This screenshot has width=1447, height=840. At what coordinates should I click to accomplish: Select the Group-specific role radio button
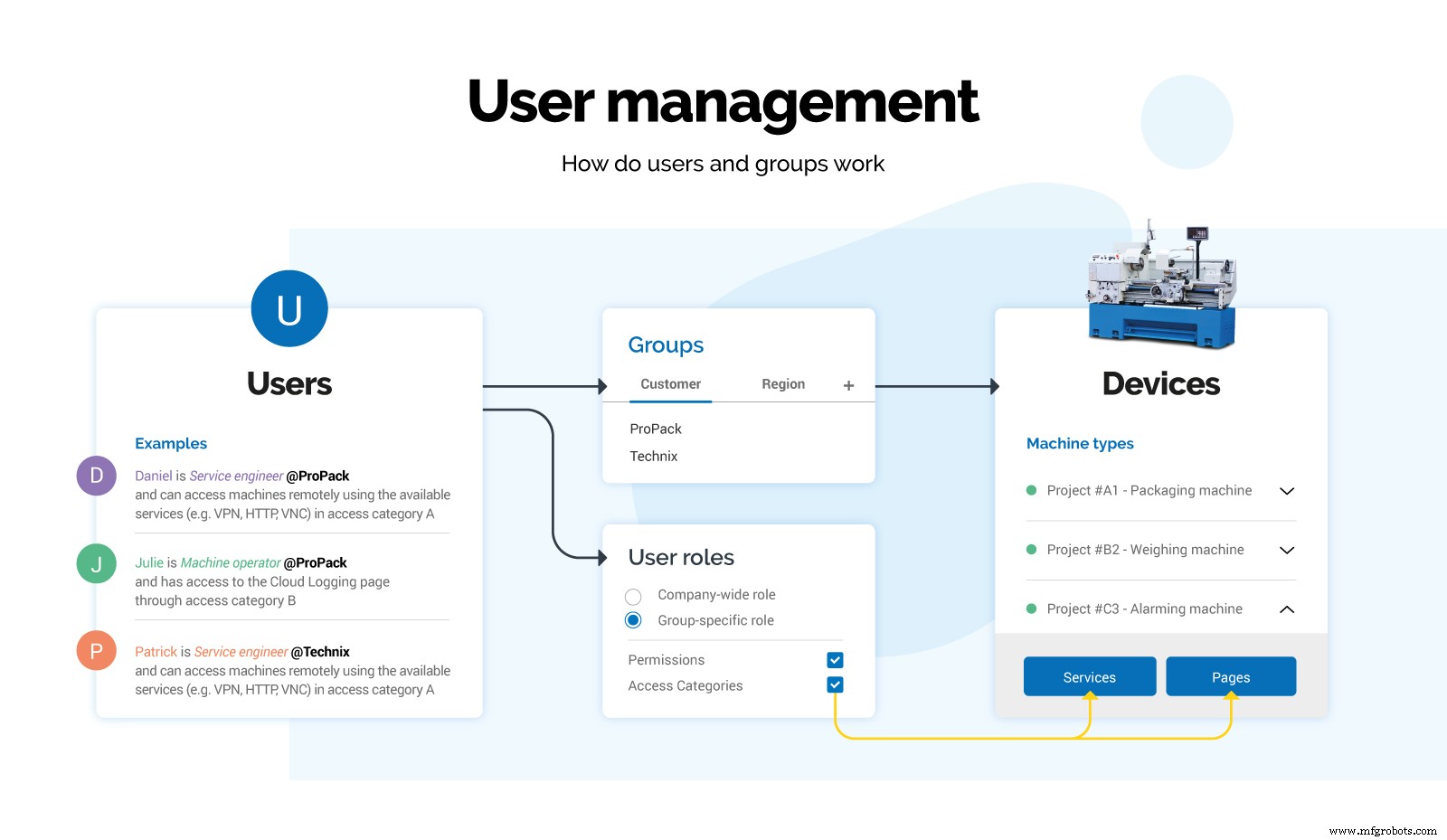[632, 620]
